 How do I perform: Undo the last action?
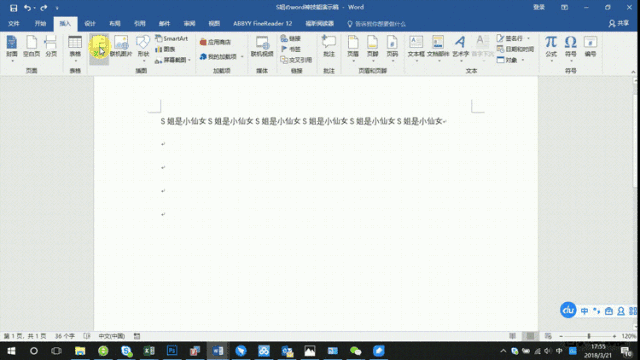(x=27, y=8)
